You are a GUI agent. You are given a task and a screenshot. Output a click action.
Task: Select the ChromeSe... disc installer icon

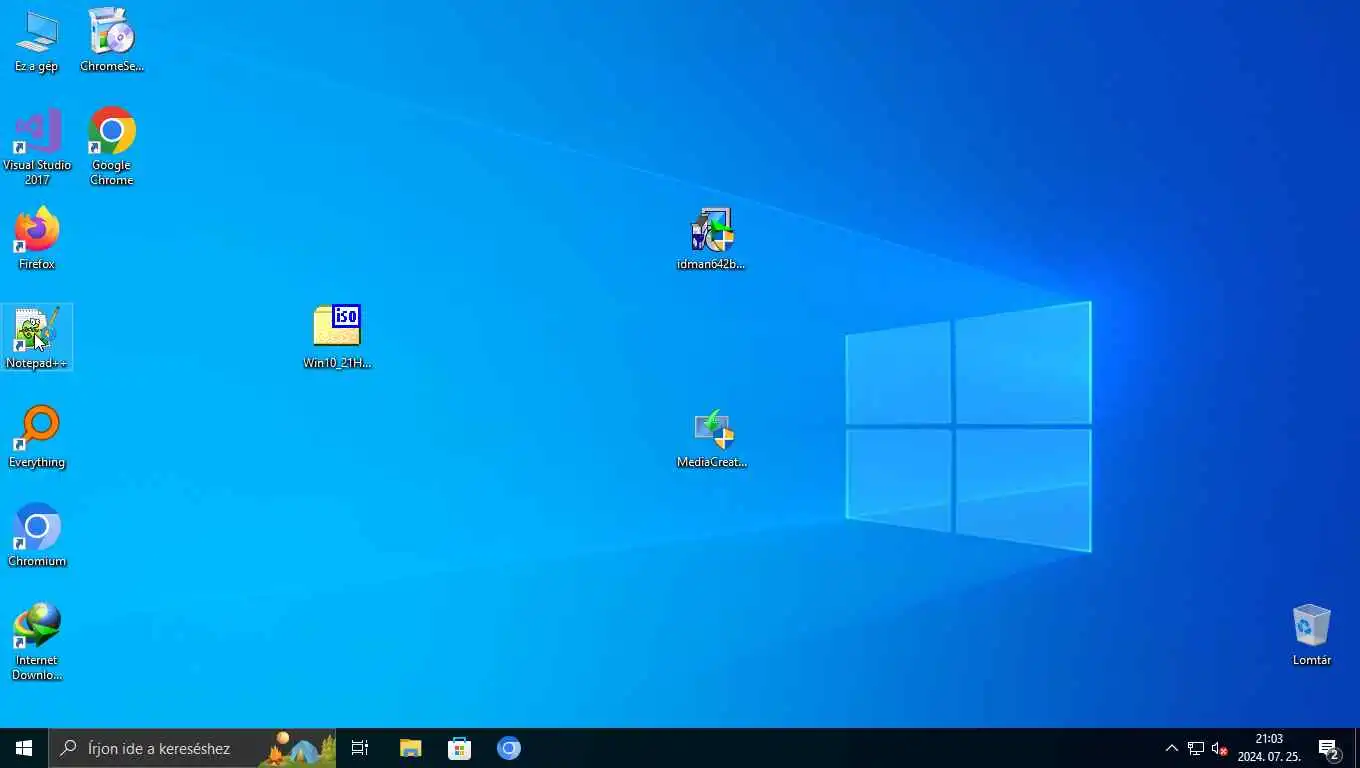coord(112,41)
